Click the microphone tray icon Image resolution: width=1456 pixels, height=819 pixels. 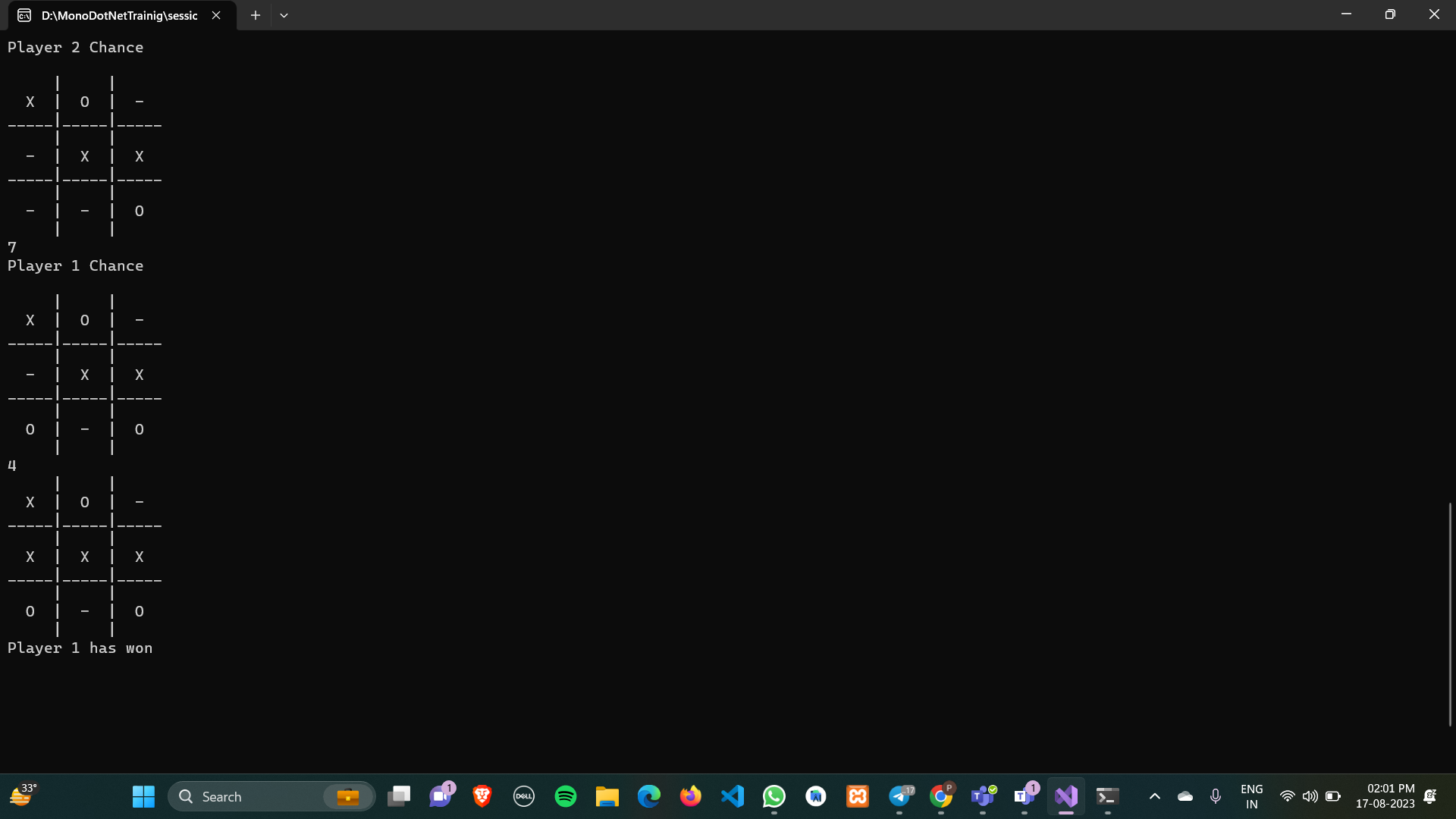point(1216,796)
